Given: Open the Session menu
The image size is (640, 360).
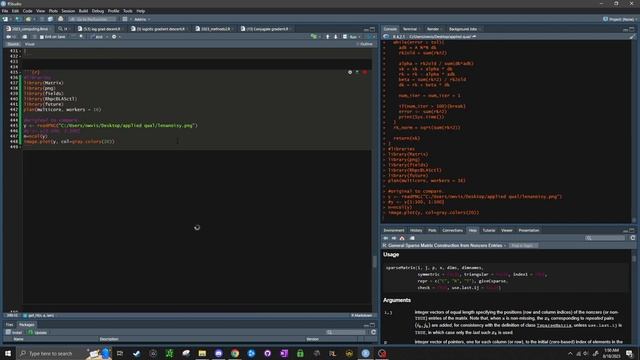Looking at the screenshot, I should pos(68,11).
